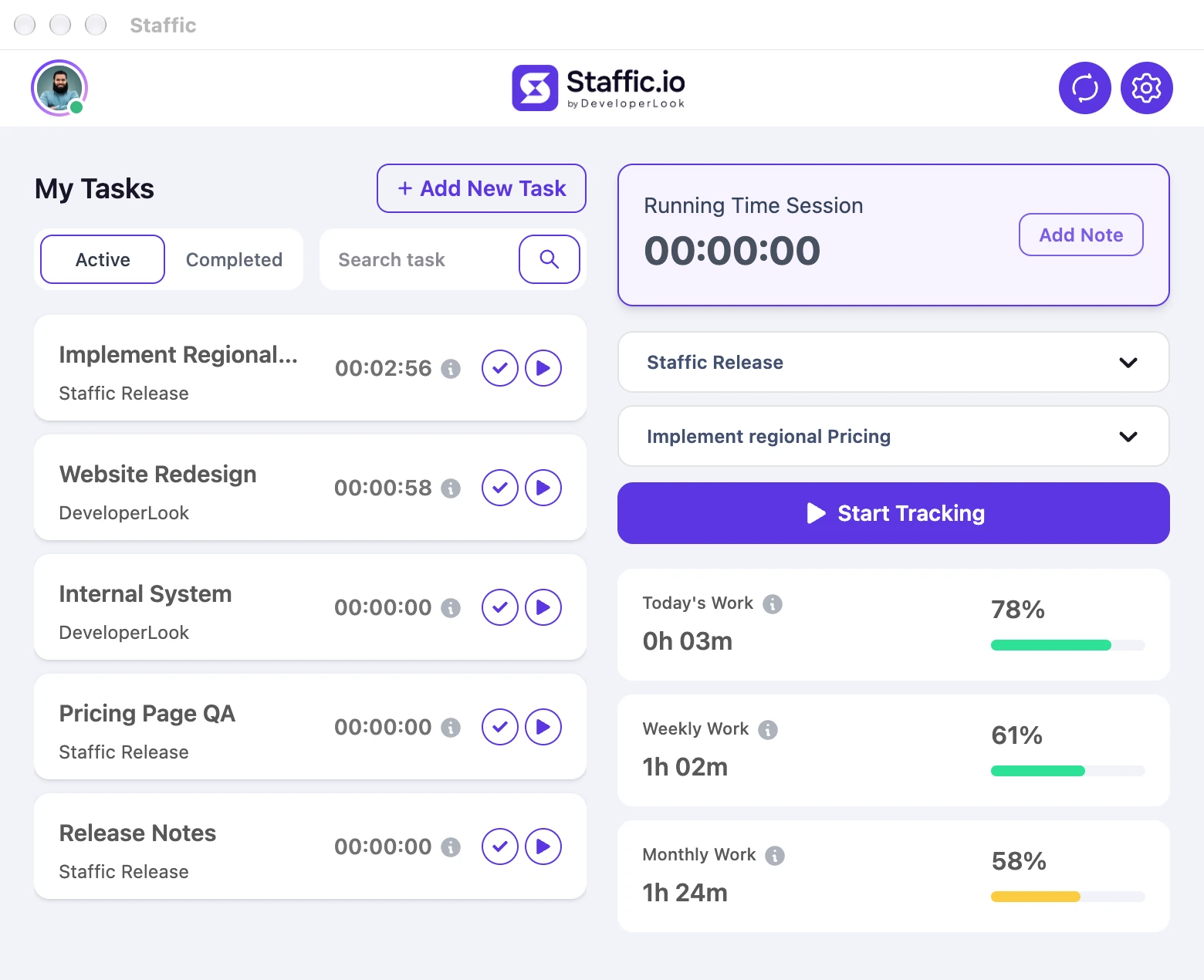Click info icon beside Today's Work
Screen dimensions: 1204x980
[773, 604]
